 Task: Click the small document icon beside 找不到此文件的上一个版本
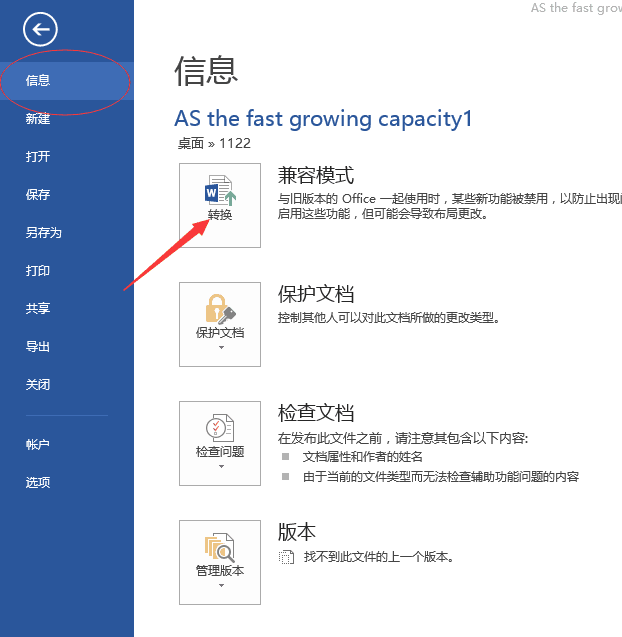[286, 557]
